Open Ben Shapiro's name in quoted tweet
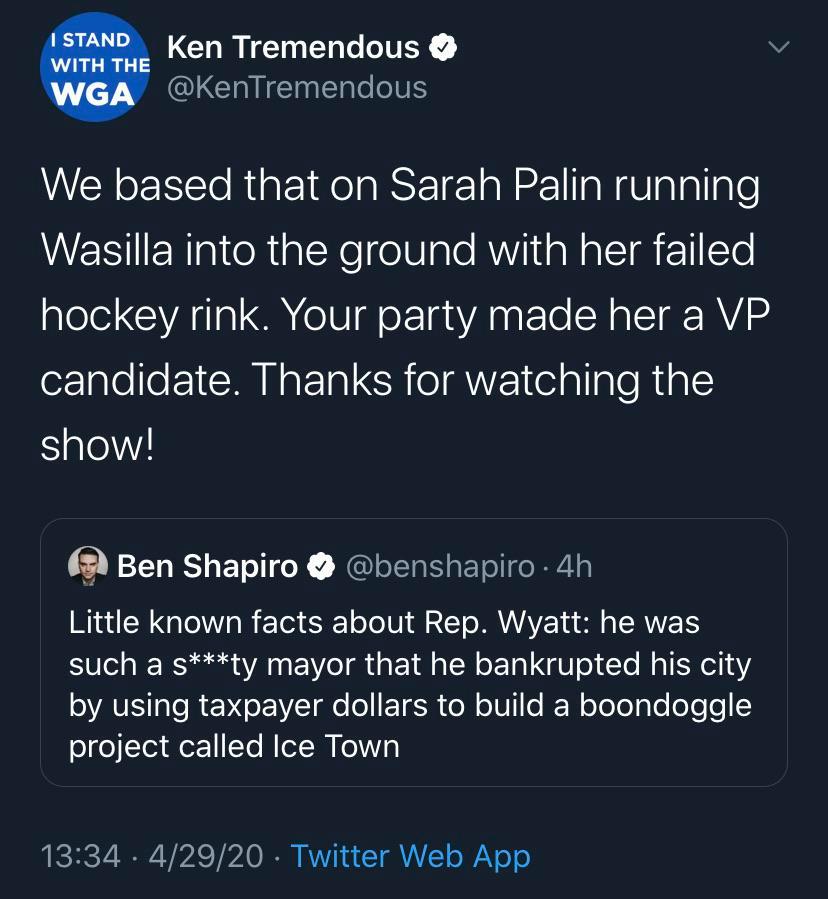The width and height of the screenshot is (828, 899). coord(207,567)
